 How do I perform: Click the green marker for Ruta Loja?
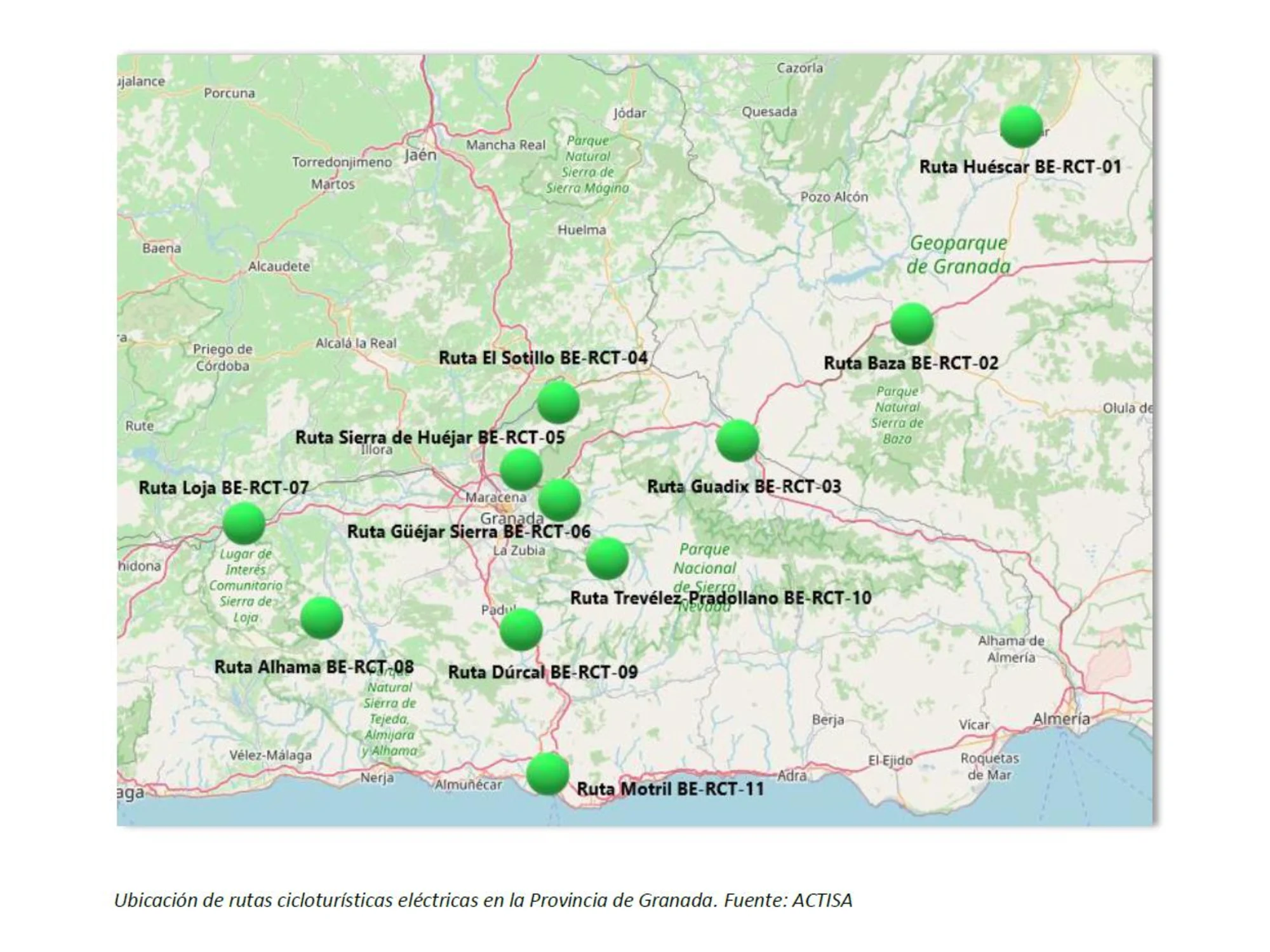[x=244, y=523]
